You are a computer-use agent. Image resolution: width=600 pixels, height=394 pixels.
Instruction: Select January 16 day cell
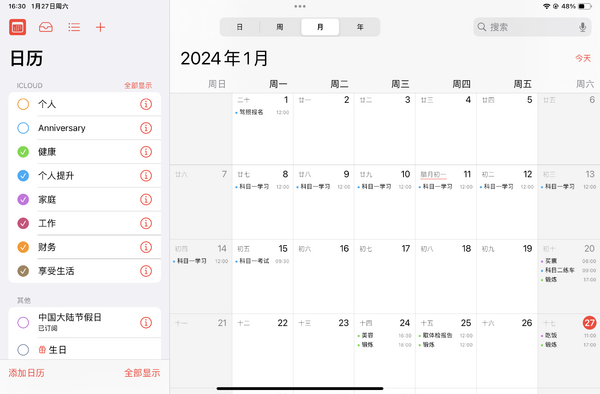click(324, 277)
